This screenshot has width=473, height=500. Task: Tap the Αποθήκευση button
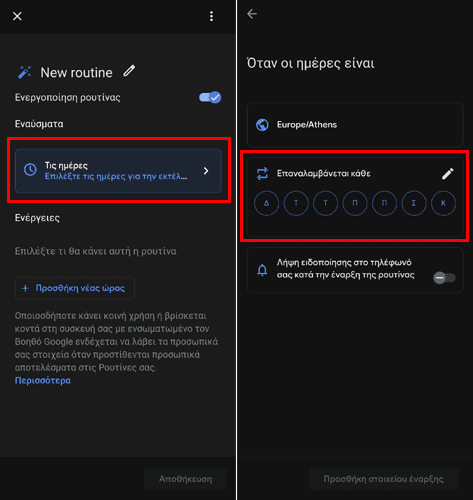(185, 479)
